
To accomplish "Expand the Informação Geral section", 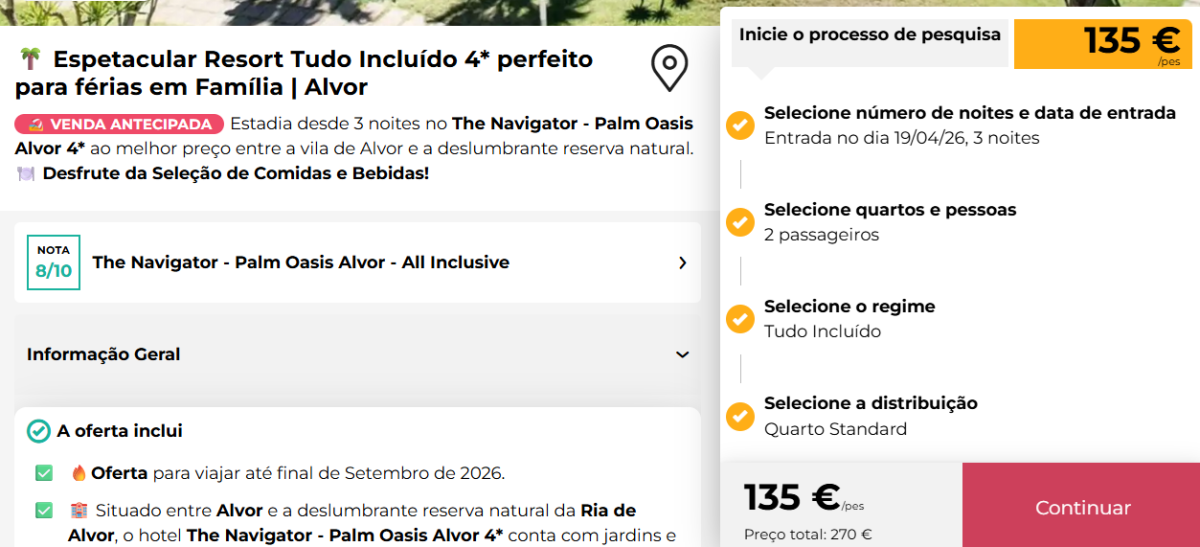I will [x=357, y=354].
